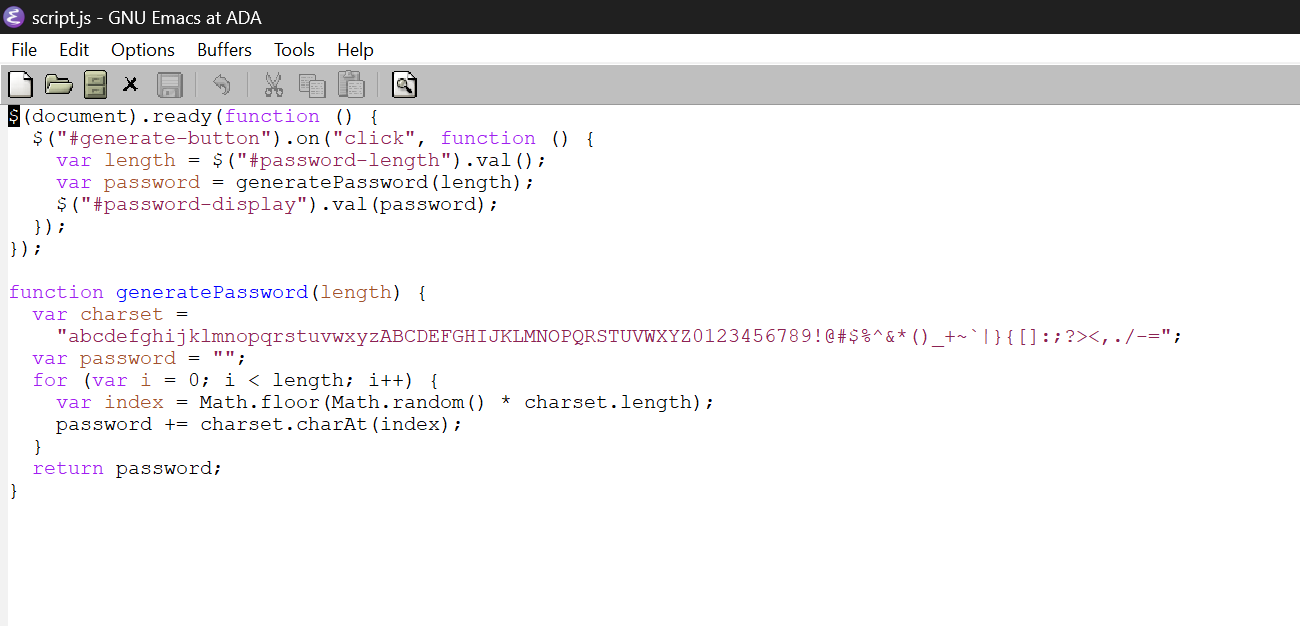Click the disabled Save floppy disk icon
This screenshot has width=1300, height=626.
tap(169, 84)
